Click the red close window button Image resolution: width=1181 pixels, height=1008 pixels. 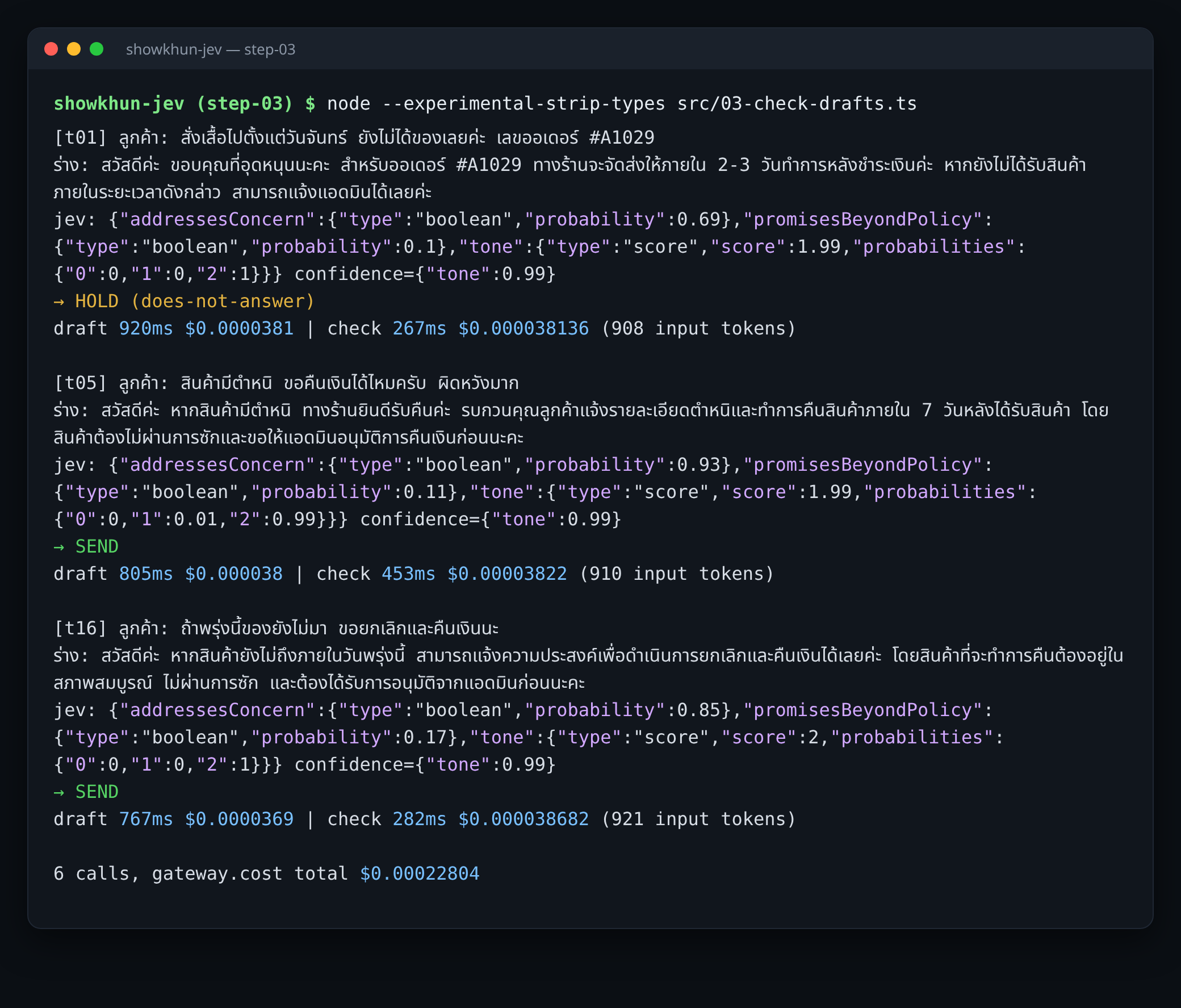pyautogui.click(x=51, y=49)
